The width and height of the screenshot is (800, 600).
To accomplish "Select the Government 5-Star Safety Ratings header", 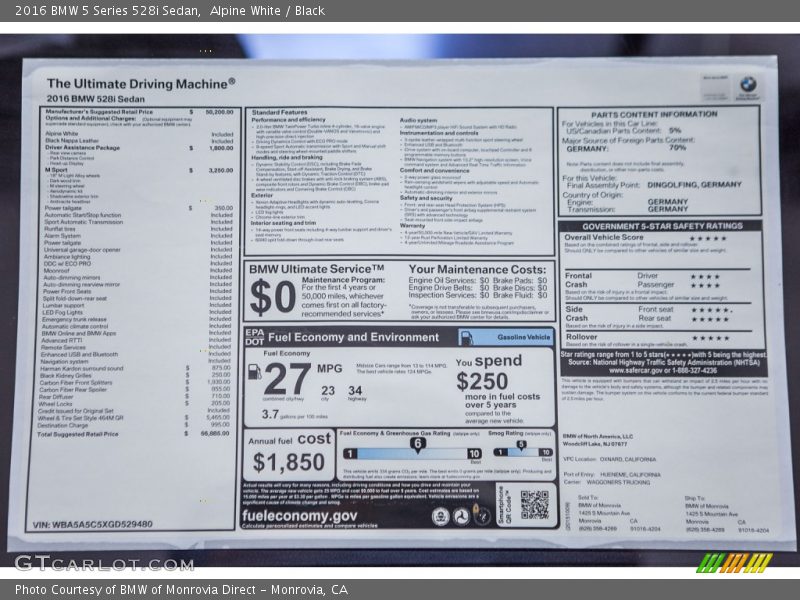I will click(660, 226).
